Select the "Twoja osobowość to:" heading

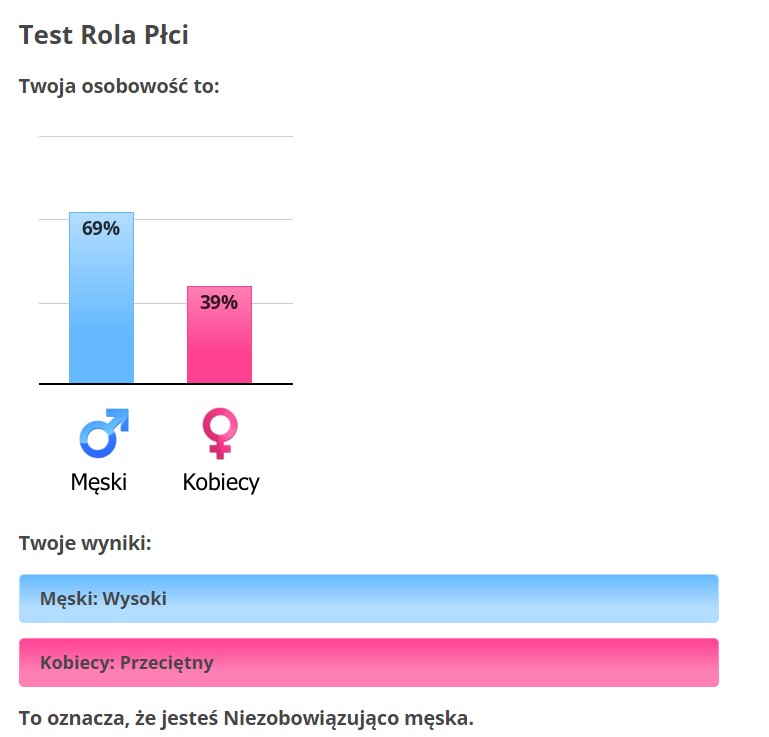click(x=119, y=86)
